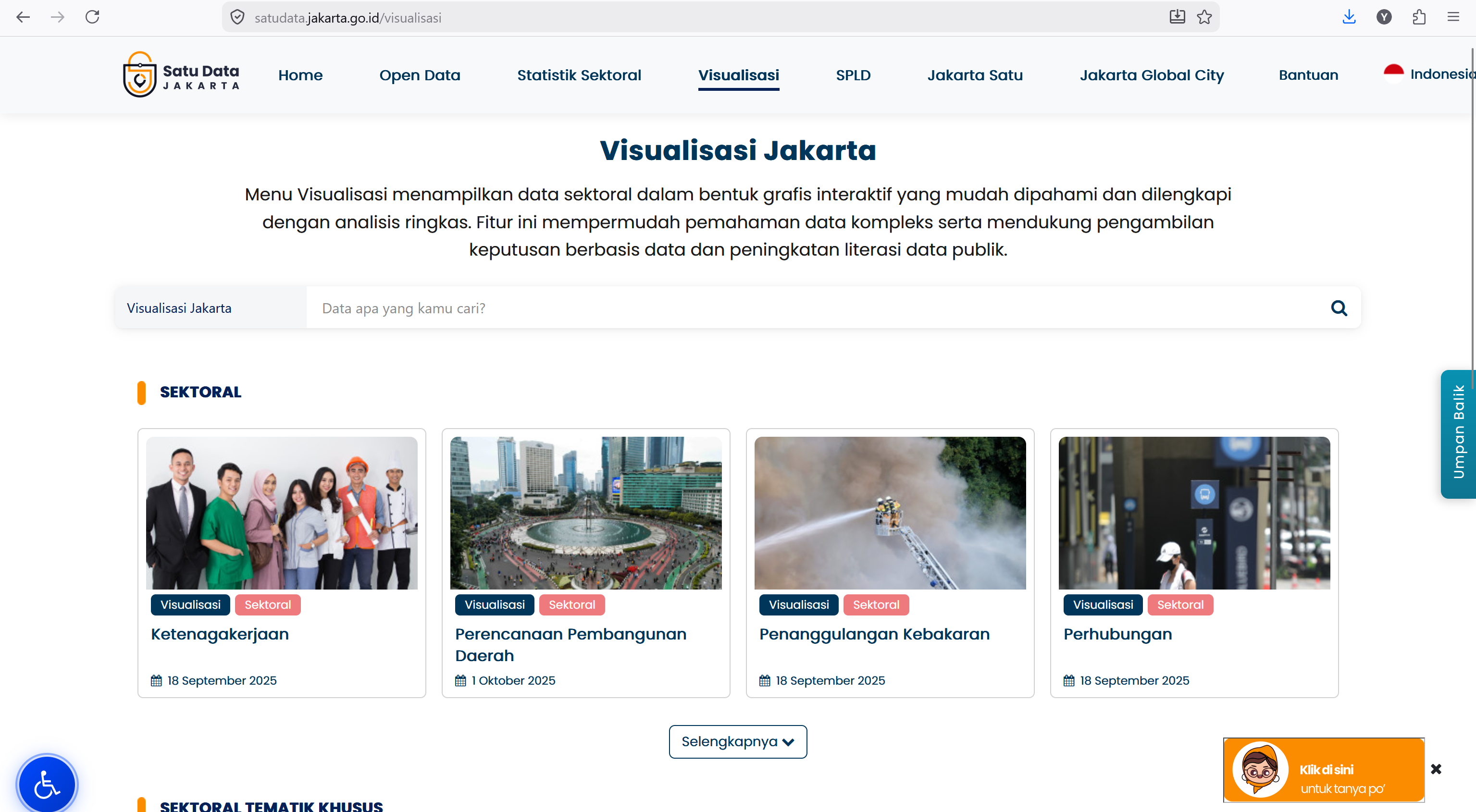
Task: Navigate to Jakarta Satu
Action: coord(975,75)
